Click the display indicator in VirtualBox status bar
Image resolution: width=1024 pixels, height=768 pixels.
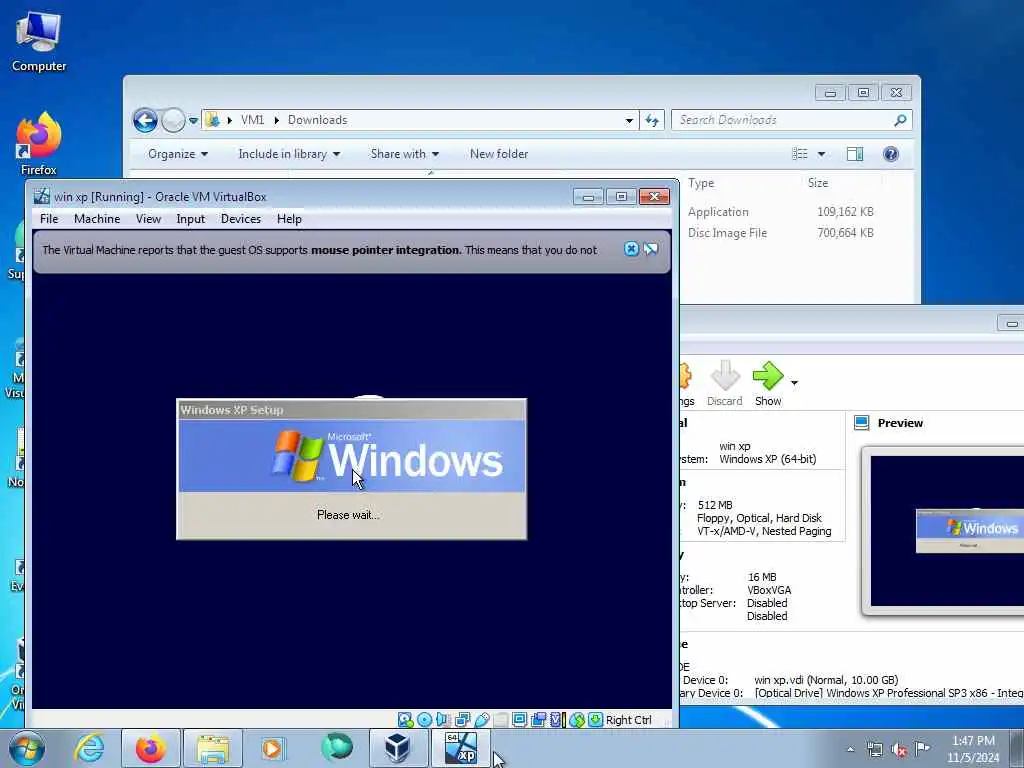[x=520, y=720]
